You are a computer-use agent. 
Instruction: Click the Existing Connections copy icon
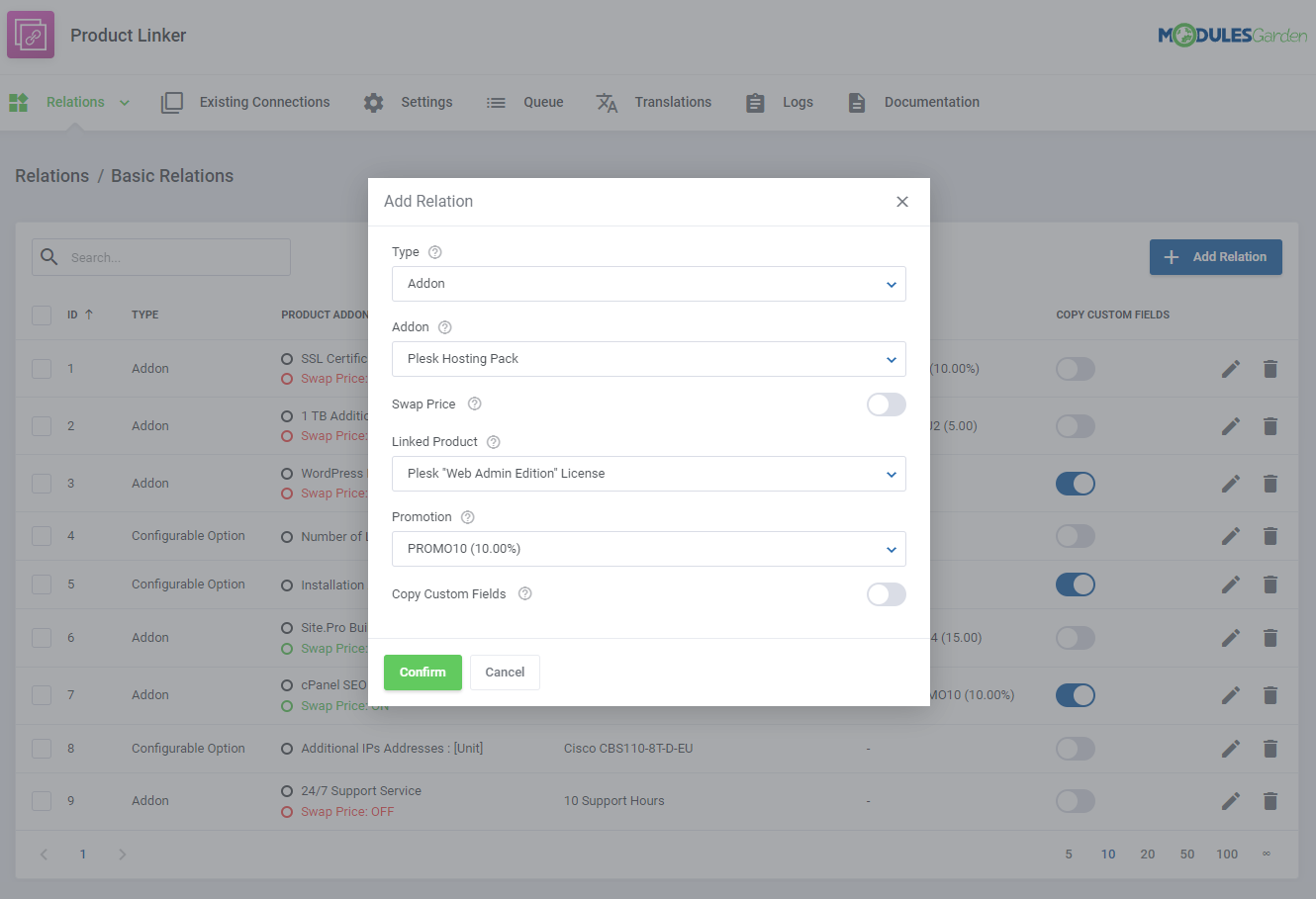[172, 102]
